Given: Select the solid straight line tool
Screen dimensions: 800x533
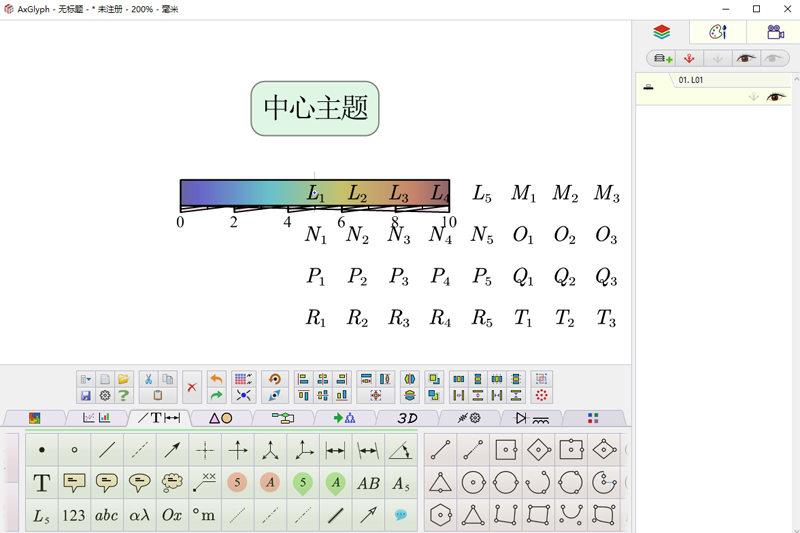Looking at the screenshot, I should pos(107,451).
